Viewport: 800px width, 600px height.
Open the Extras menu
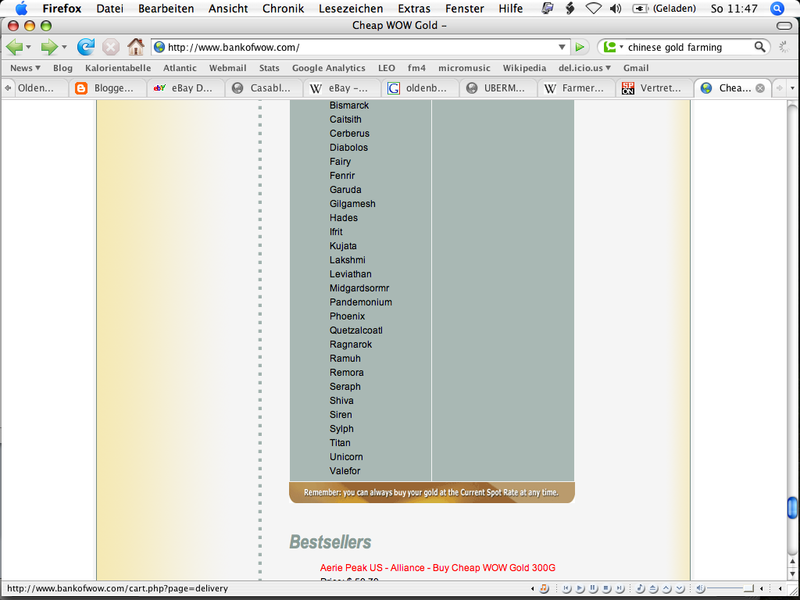click(x=414, y=8)
